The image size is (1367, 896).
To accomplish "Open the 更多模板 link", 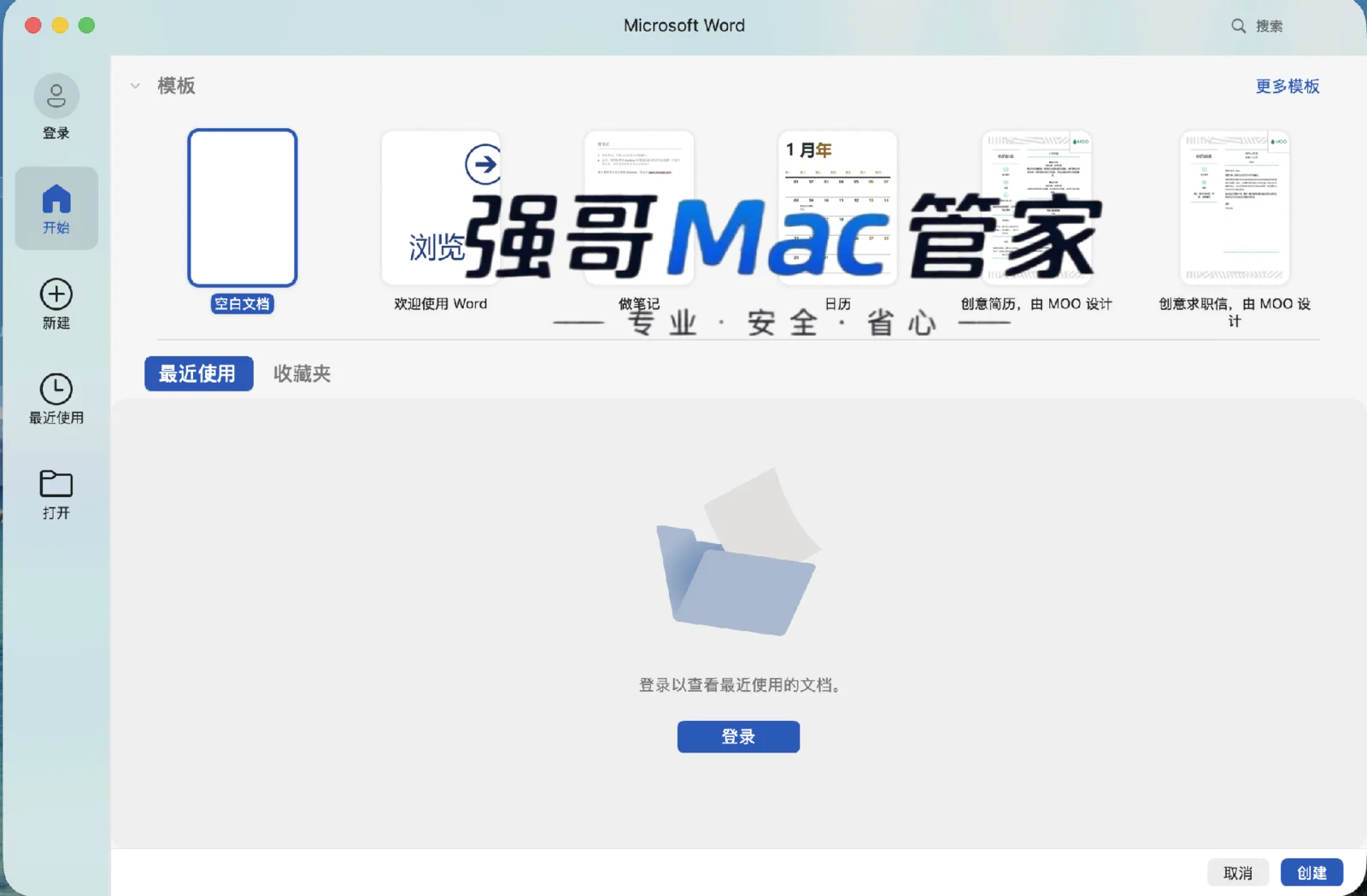I will pyautogui.click(x=1288, y=86).
